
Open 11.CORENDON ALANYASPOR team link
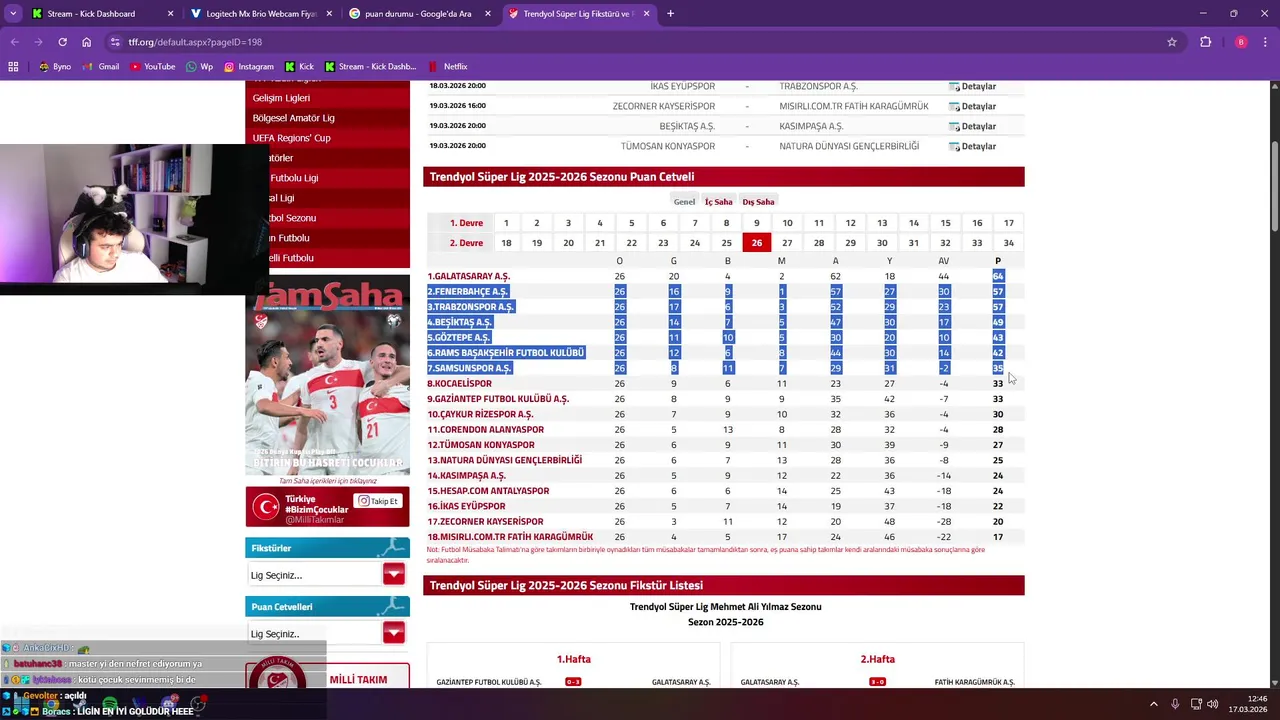[486, 430]
